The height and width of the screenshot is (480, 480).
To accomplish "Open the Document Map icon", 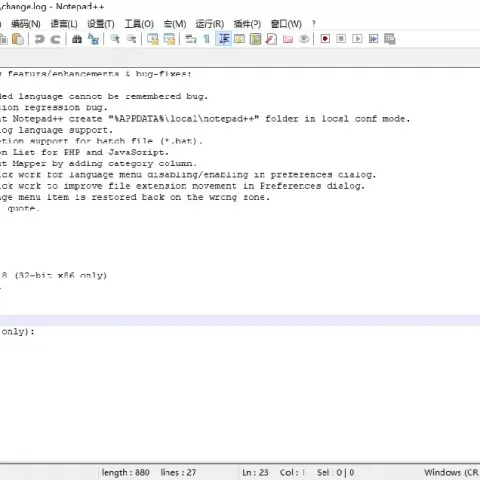I will pos(255,39).
